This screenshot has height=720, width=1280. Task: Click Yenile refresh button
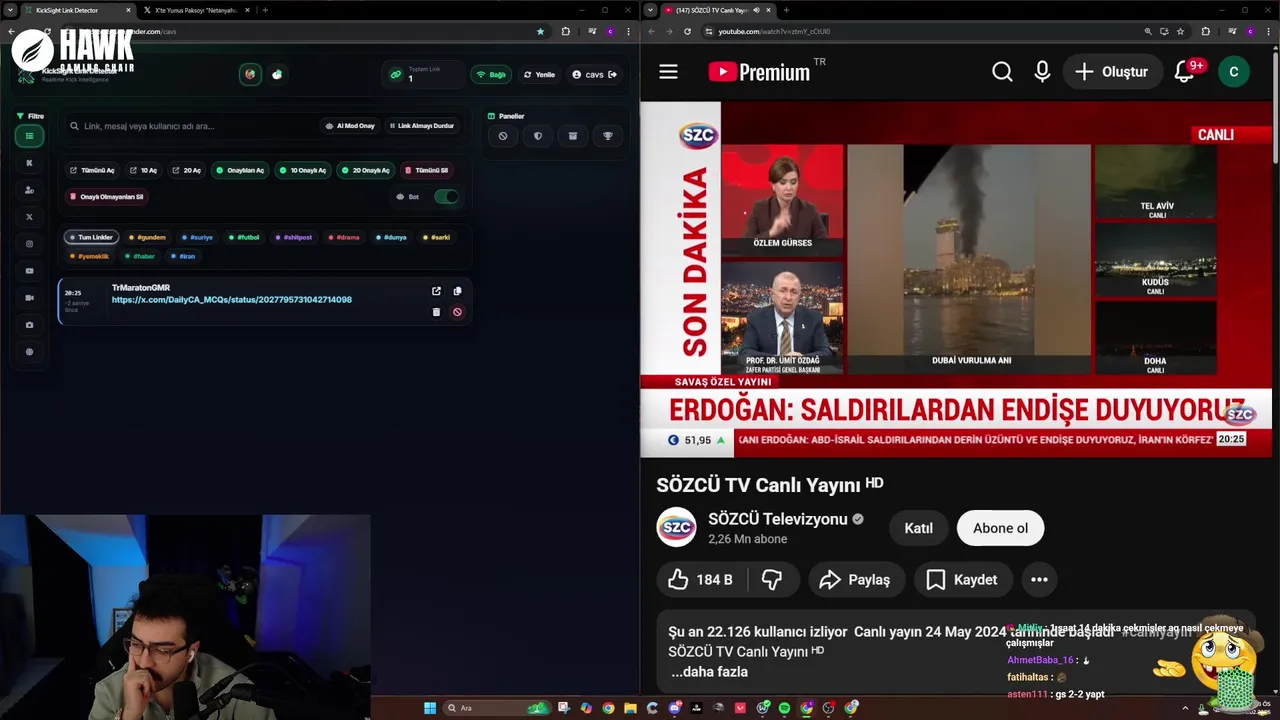[539, 75]
